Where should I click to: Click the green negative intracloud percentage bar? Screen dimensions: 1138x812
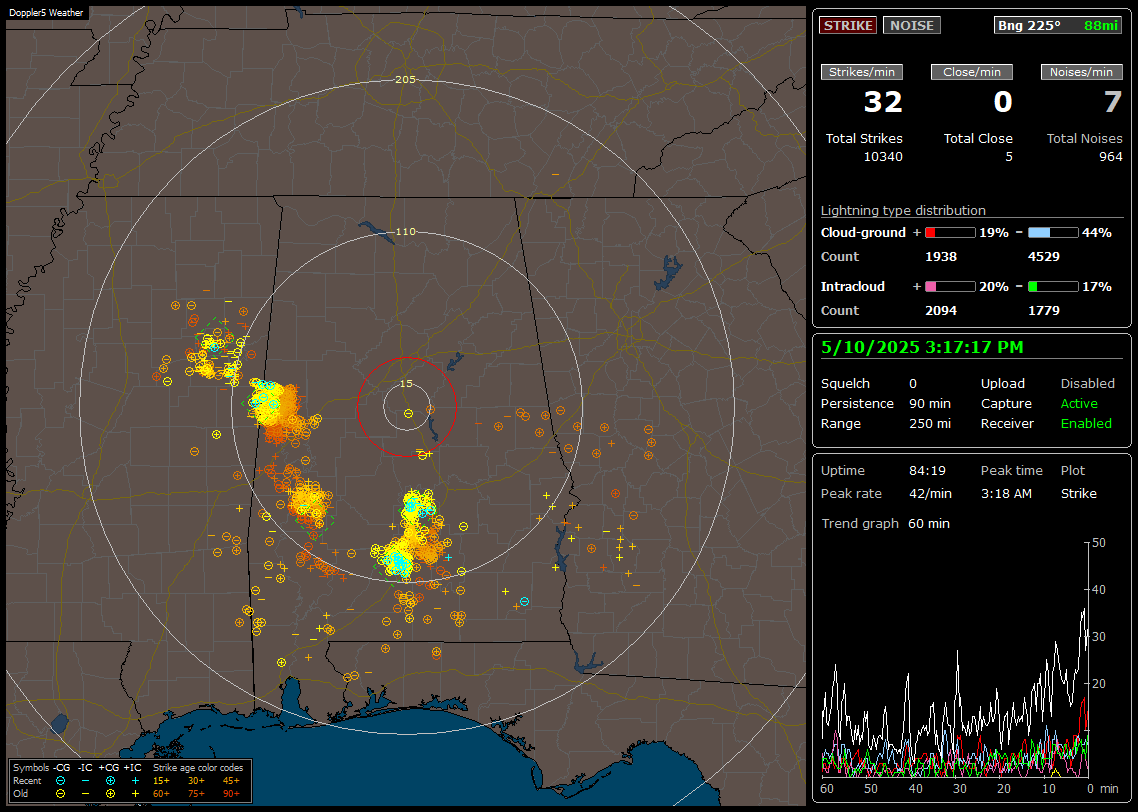click(x=1053, y=287)
